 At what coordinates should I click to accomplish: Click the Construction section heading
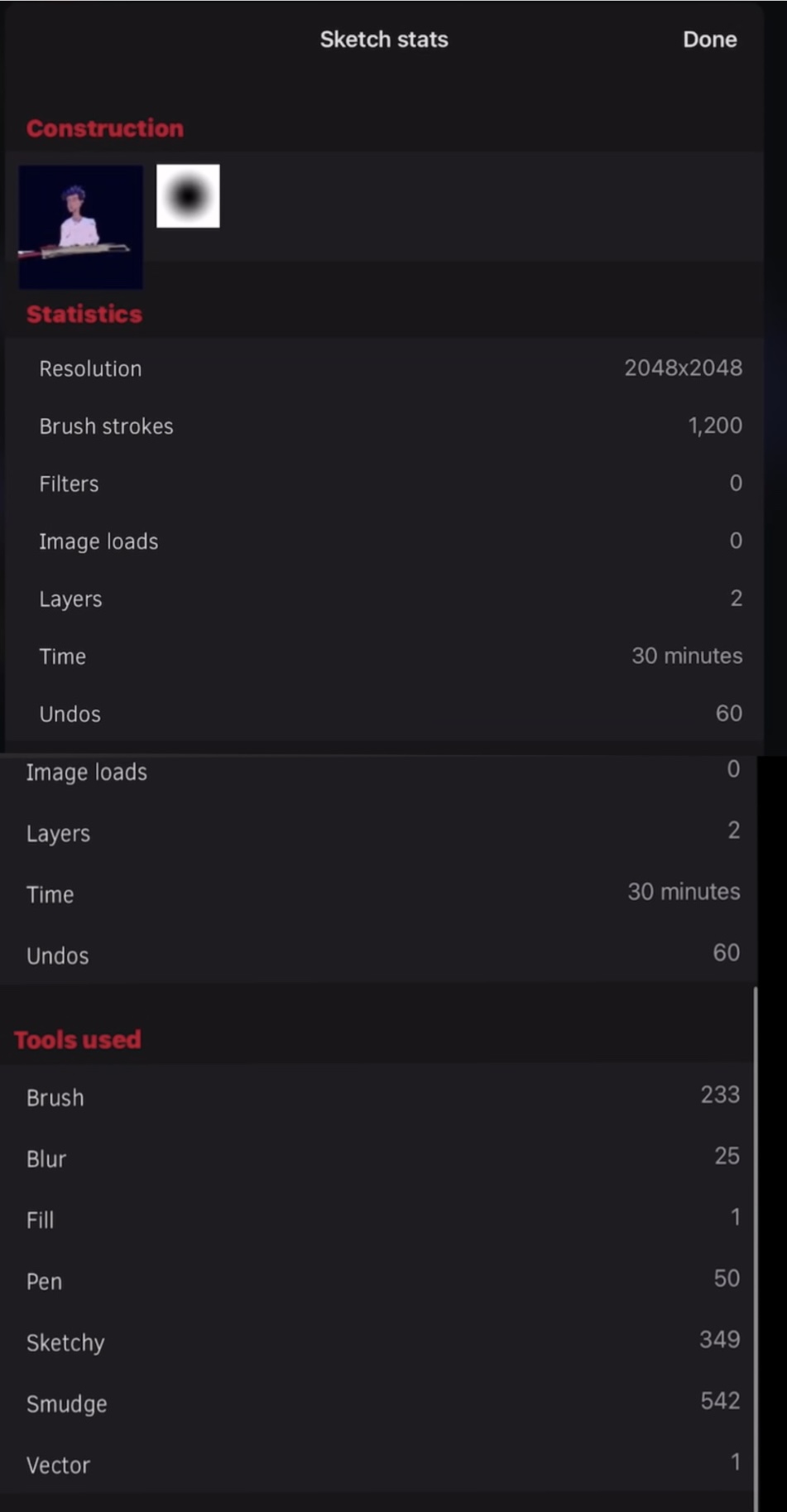pos(105,128)
